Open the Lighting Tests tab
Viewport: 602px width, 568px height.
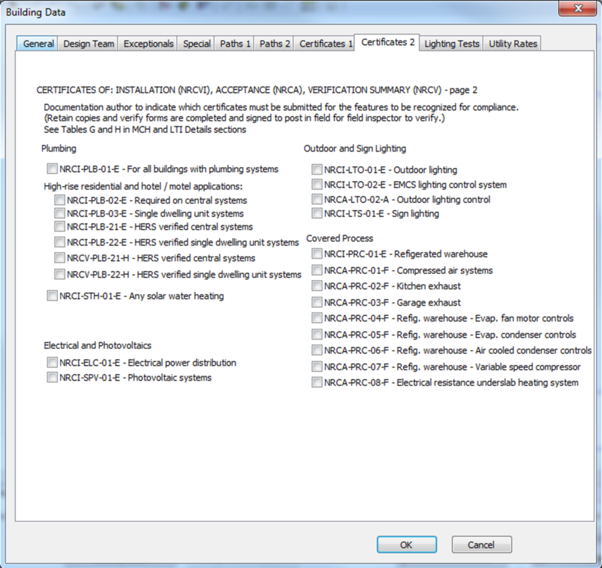(451, 44)
